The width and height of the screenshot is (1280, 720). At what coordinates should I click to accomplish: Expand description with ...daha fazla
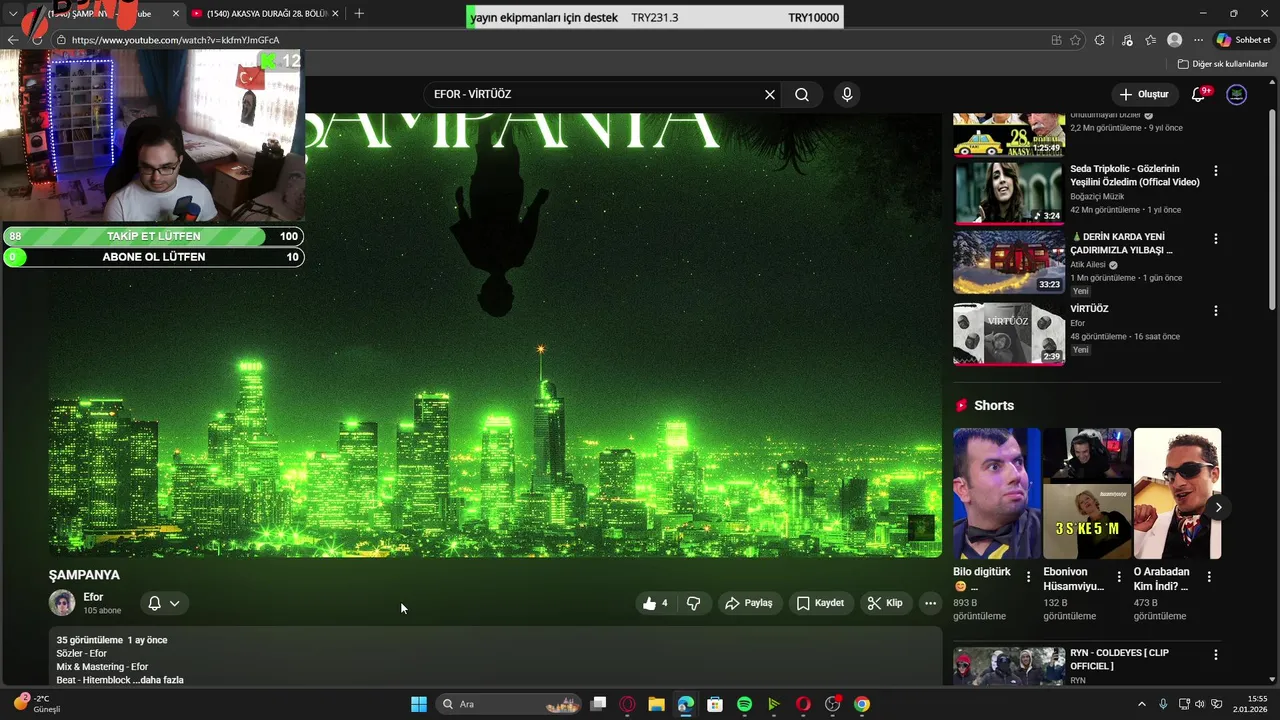158,680
